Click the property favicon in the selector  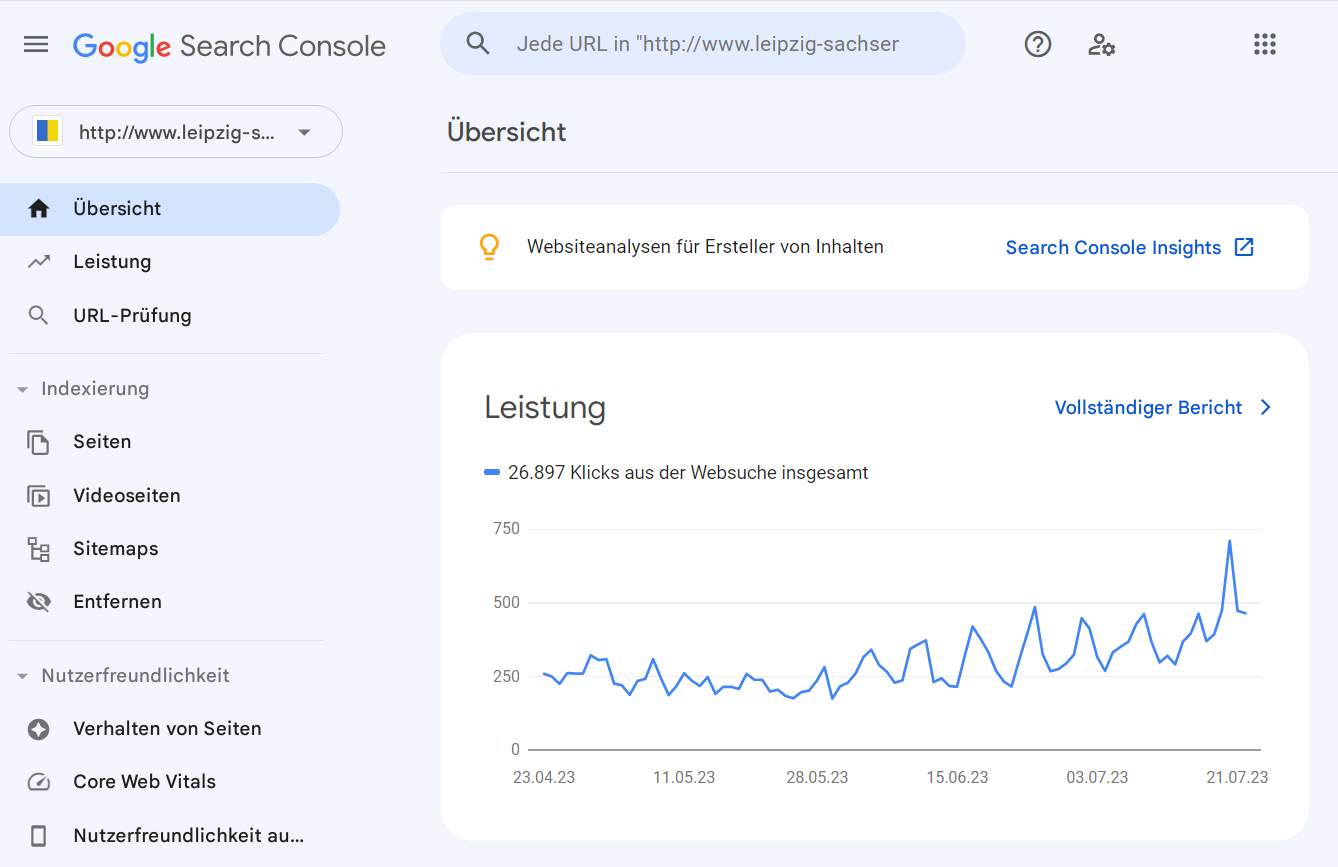(47, 131)
